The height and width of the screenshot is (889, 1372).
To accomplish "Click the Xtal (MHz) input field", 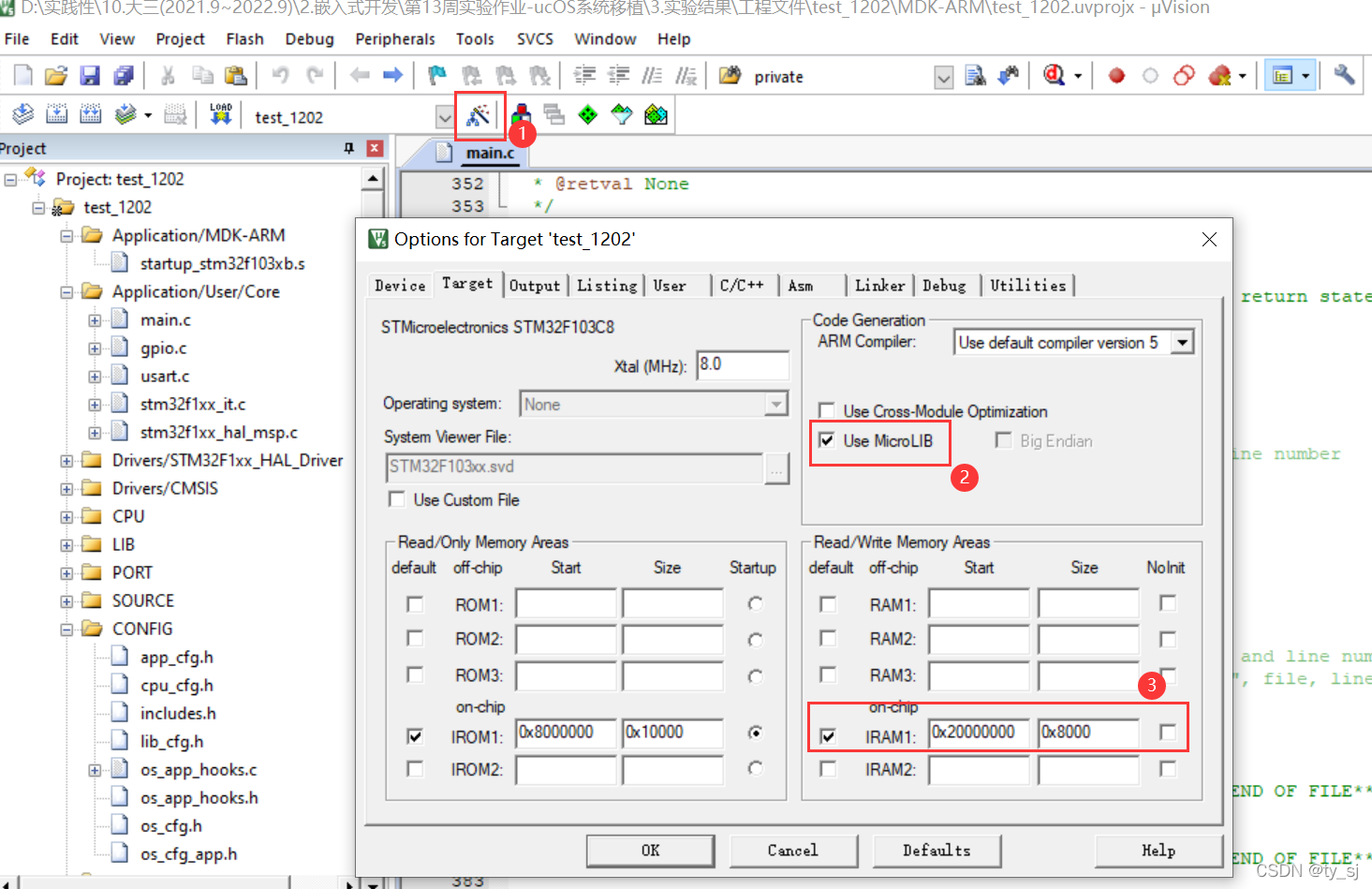I will (743, 364).
